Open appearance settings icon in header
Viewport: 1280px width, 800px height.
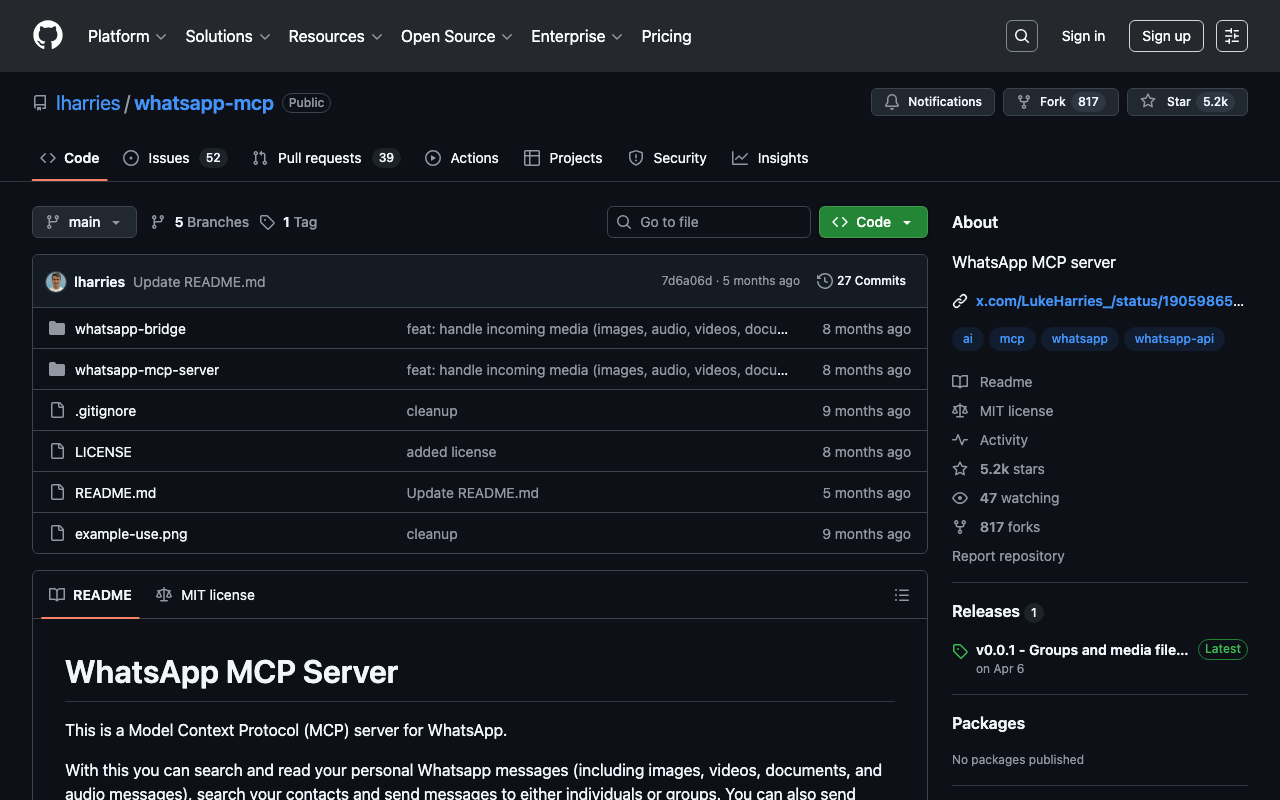point(1231,36)
